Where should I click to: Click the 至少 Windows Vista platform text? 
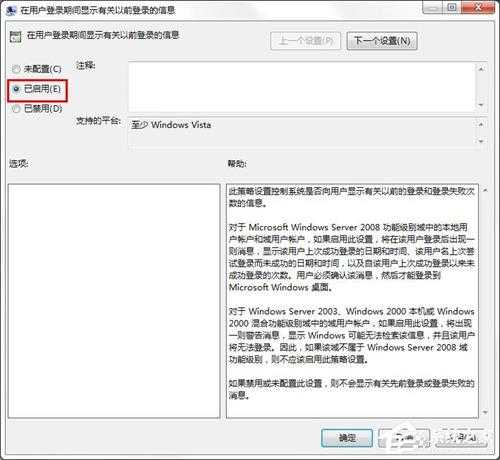pyautogui.click(x=171, y=125)
